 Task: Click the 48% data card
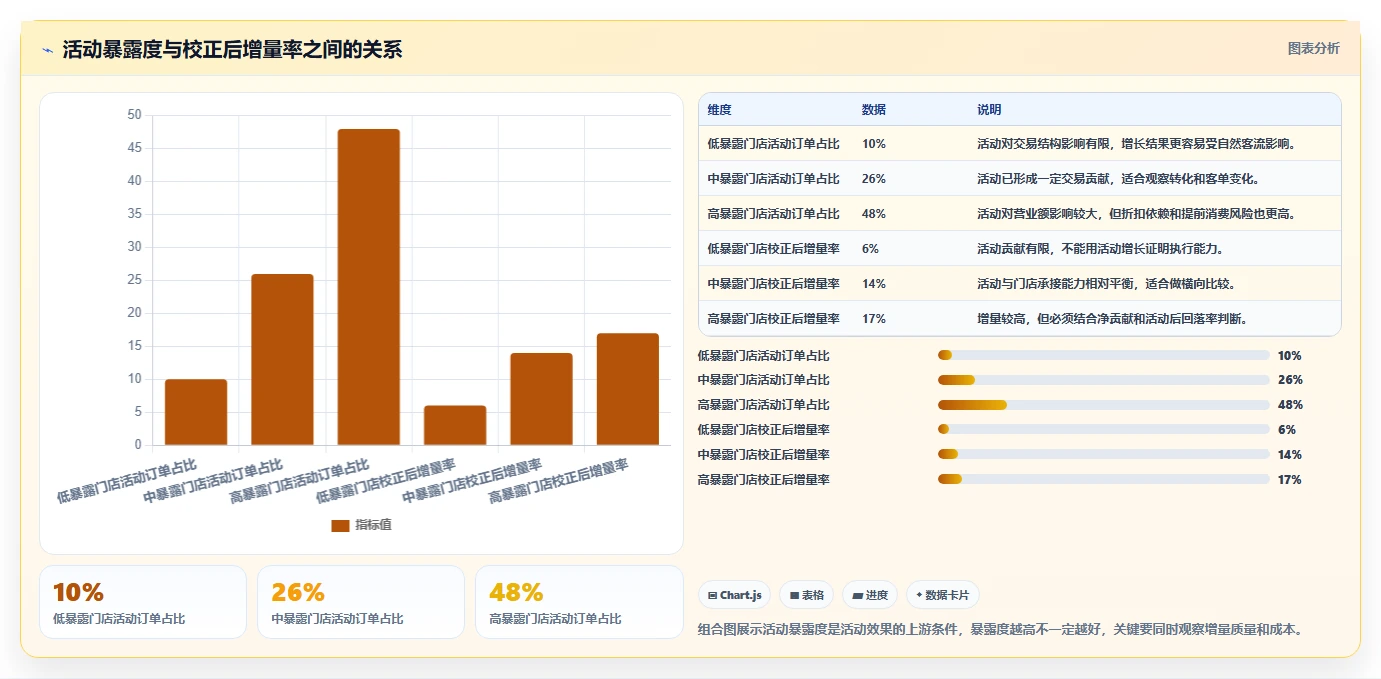pyautogui.click(x=579, y=602)
